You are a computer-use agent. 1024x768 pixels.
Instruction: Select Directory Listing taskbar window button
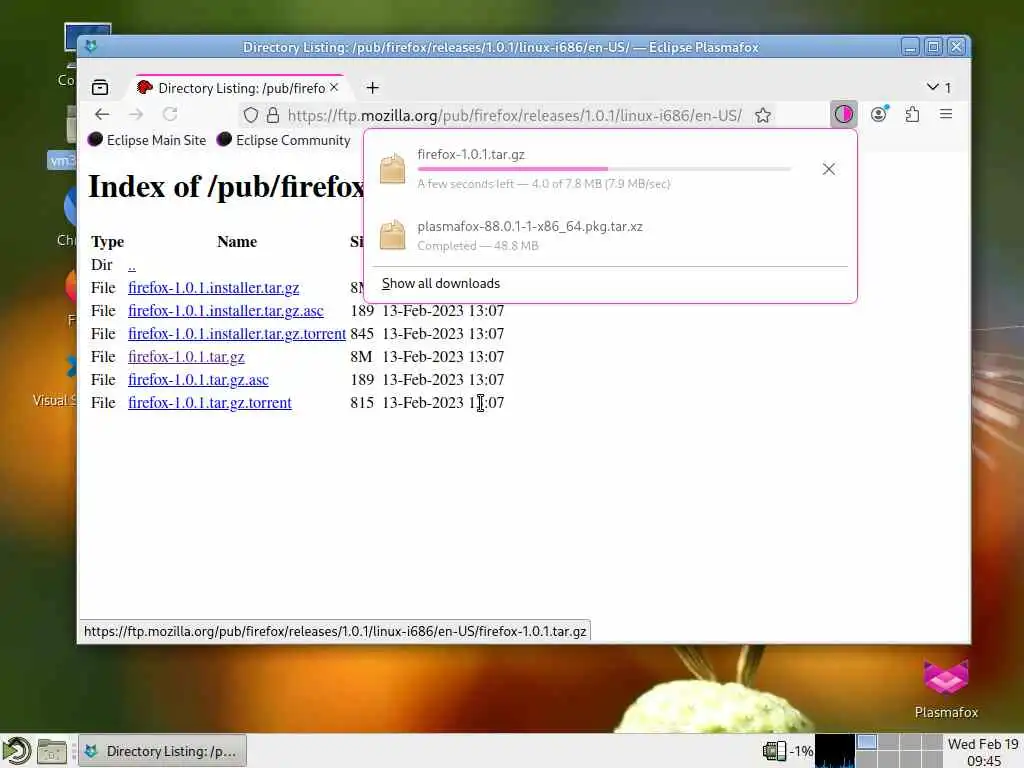click(163, 751)
